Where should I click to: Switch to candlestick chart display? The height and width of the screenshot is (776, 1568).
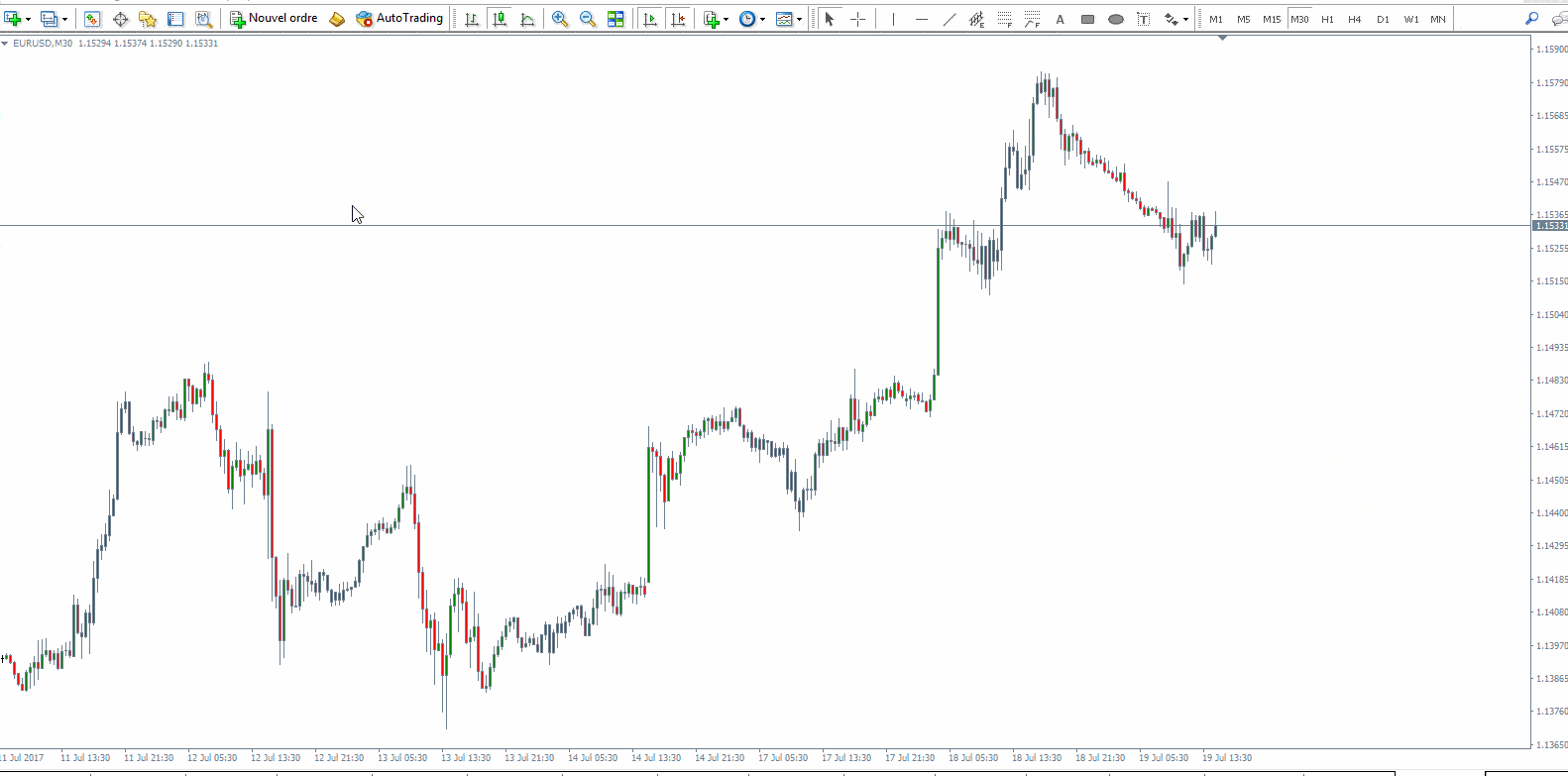pyautogui.click(x=500, y=19)
